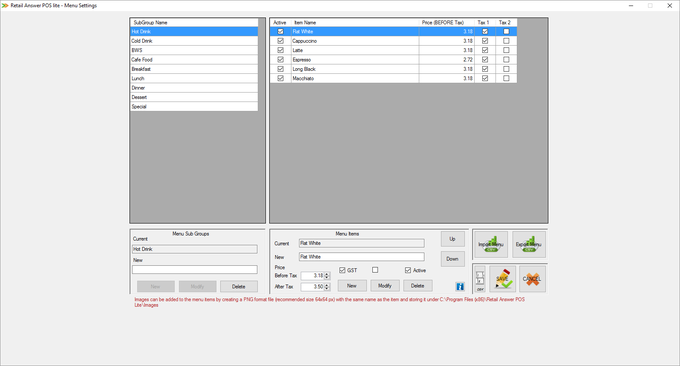
Task: Select the Dinner subgroup
Action: pos(194,88)
